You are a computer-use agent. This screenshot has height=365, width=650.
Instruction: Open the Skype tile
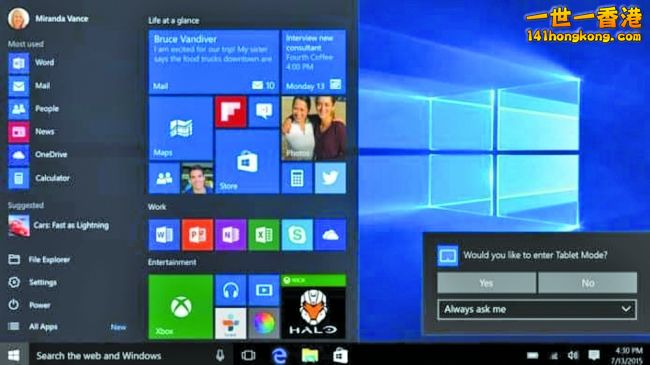297,235
